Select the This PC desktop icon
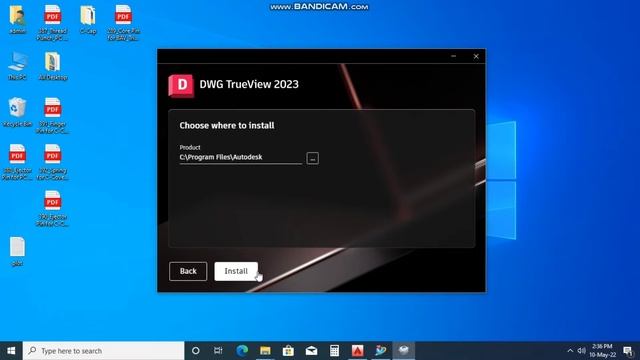This screenshot has width=640, height=360. coord(18,66)
